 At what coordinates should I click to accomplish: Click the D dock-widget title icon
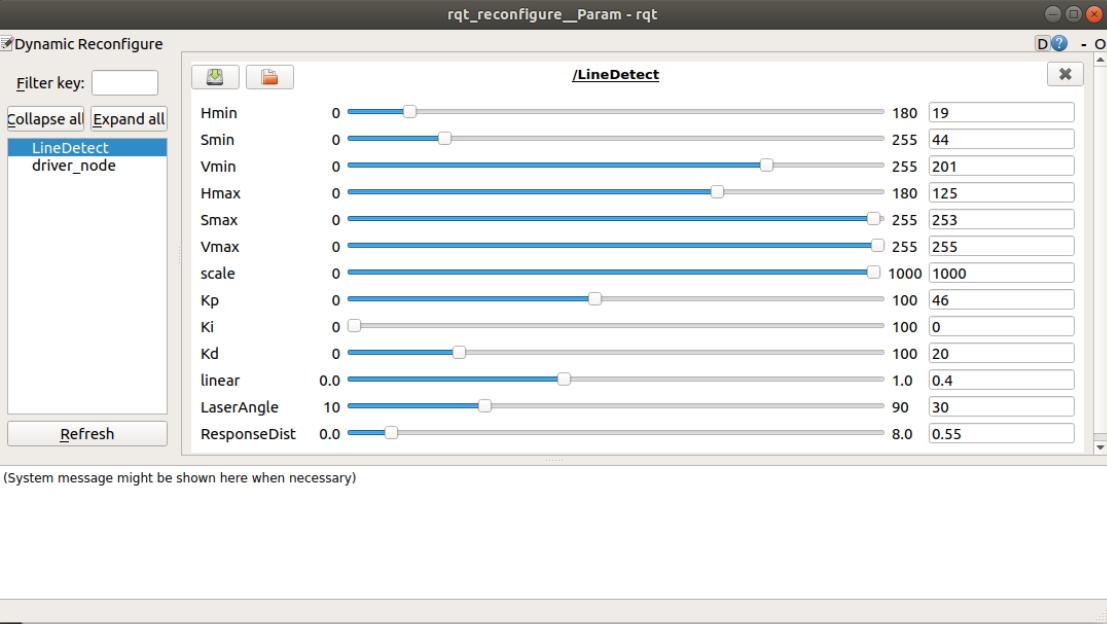1042,44
